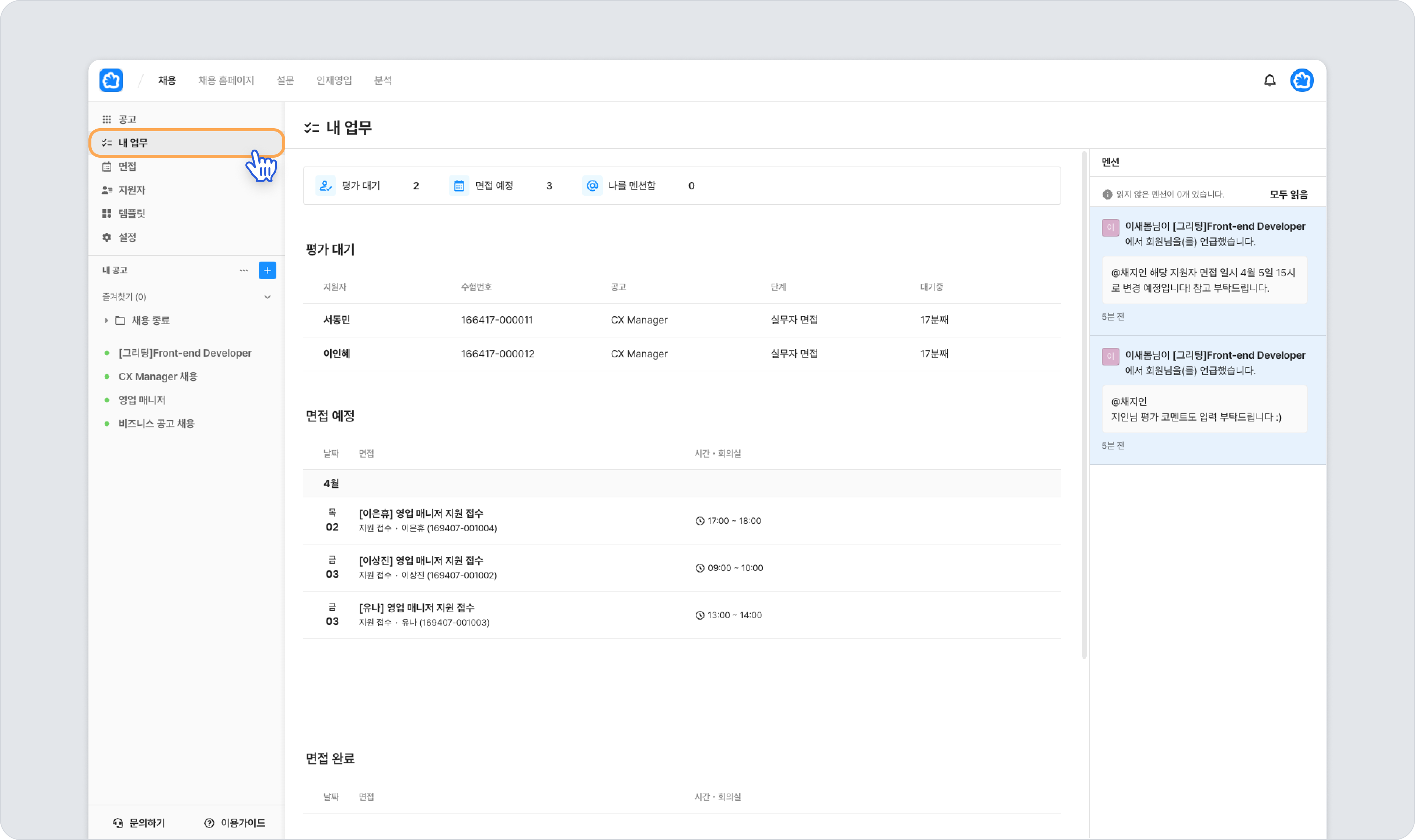Image resolution: width=1415 pixels, height=840 pixels.
Task: Open [그리팅]Front-end Developer posting
Action: click(x=185, y=353)
